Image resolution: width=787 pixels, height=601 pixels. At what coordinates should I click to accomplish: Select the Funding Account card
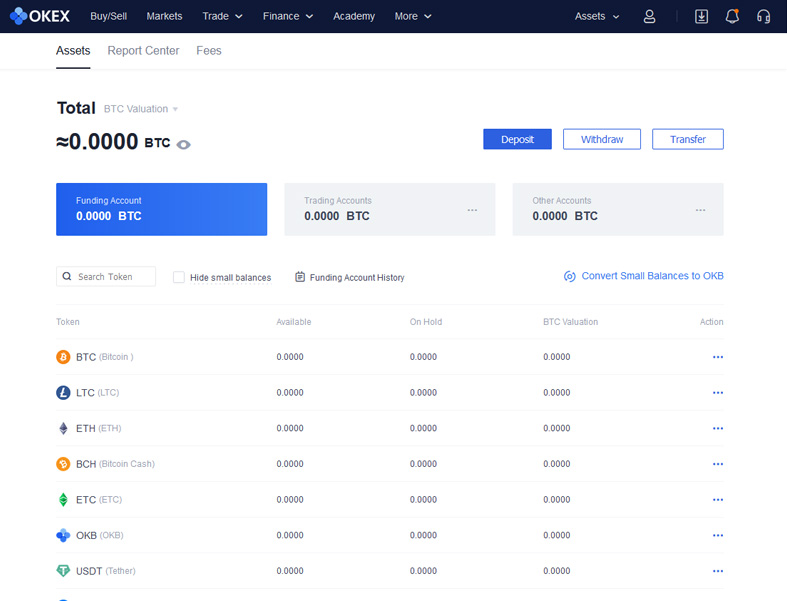click(x=162, y=209)
